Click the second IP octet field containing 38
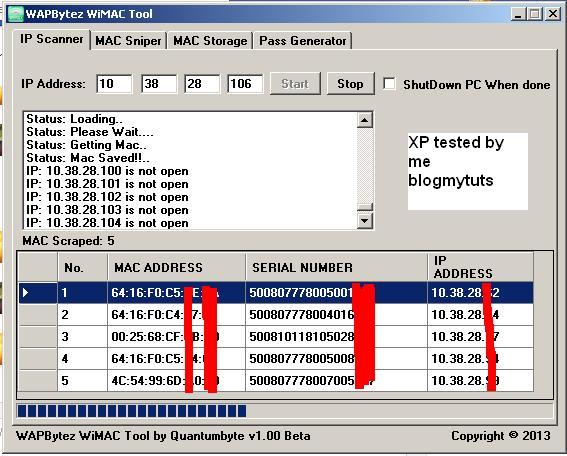Image resolution: width=567 pixels, height=456 pixels. tap(159, 84)
